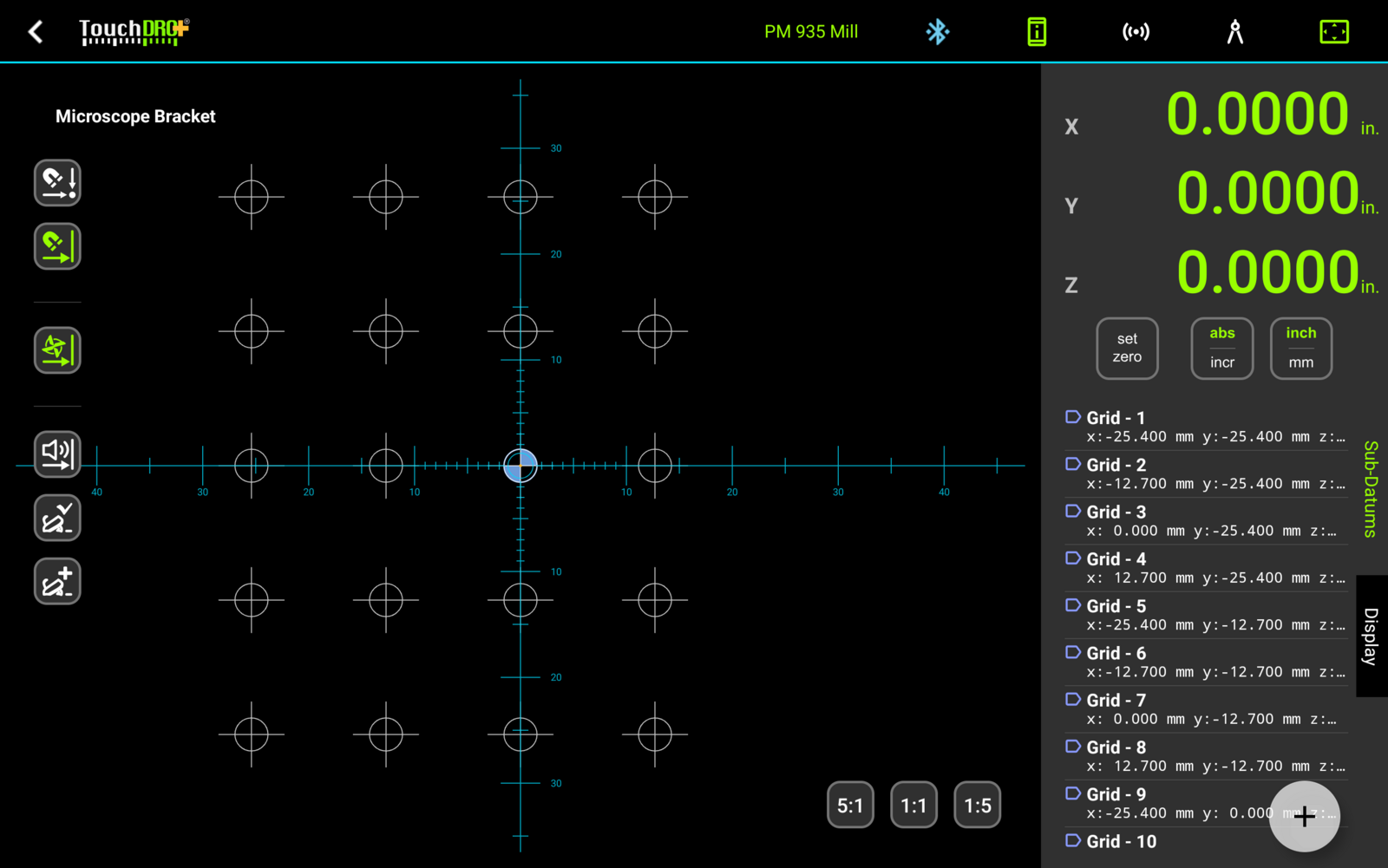Open the edit points checkmark icon
This screenshot has height=868, width=1388.
click(x=57, y=518)
